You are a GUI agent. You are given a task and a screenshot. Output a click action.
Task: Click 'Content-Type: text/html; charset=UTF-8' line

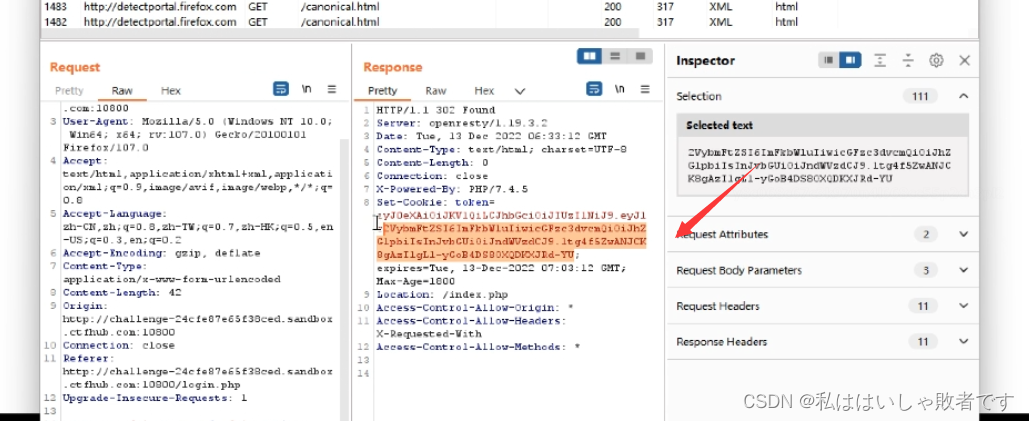pos(502,150)
